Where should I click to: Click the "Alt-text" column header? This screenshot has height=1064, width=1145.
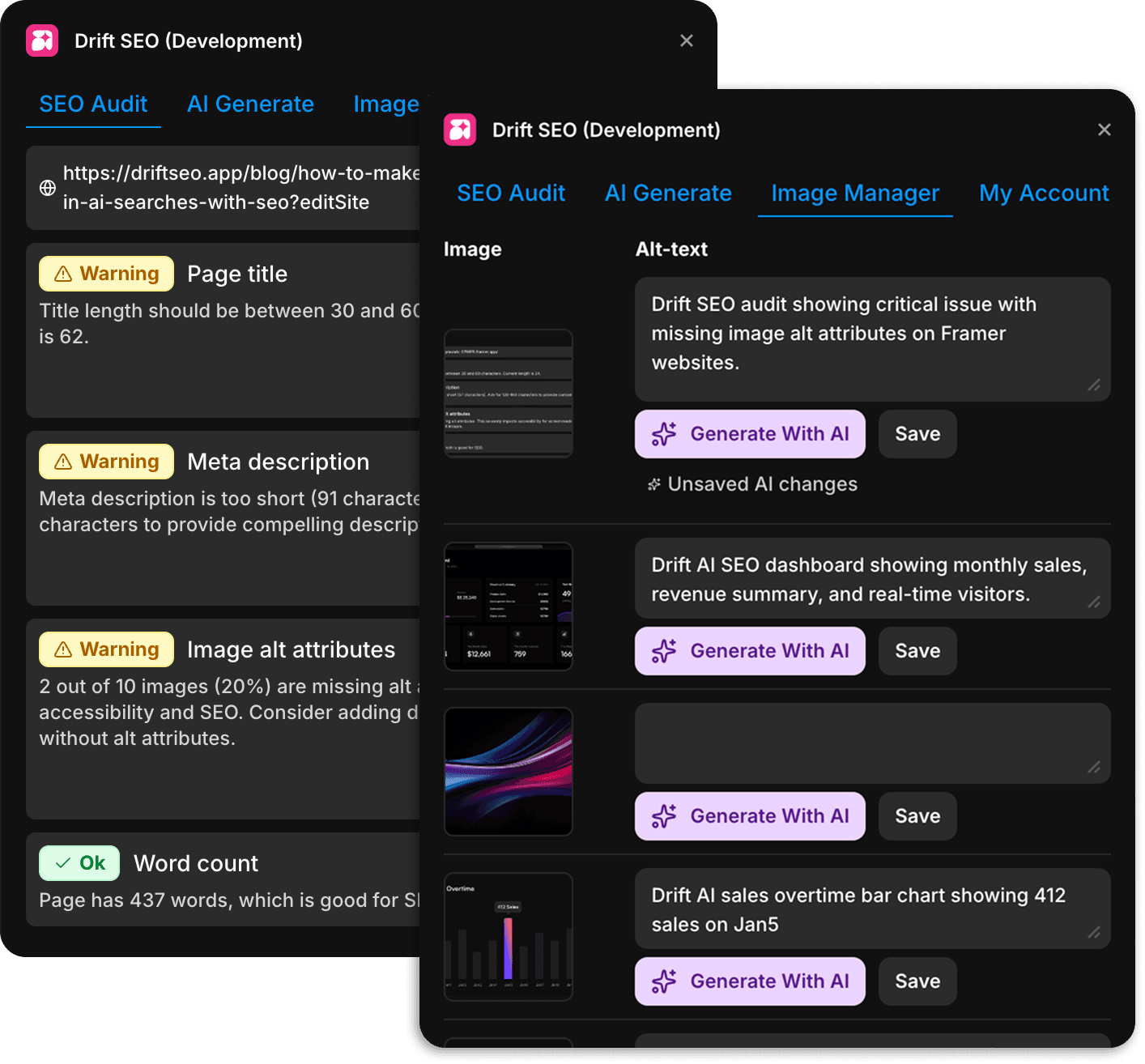(671, 249)
